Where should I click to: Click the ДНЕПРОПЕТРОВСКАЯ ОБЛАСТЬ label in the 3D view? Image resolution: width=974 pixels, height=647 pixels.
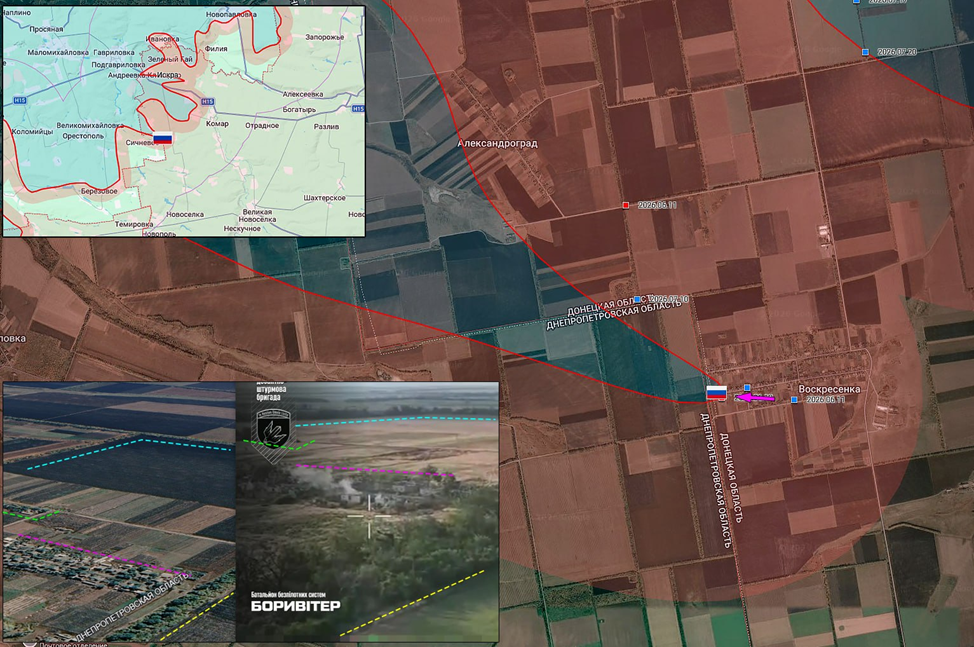coord(132,607)
